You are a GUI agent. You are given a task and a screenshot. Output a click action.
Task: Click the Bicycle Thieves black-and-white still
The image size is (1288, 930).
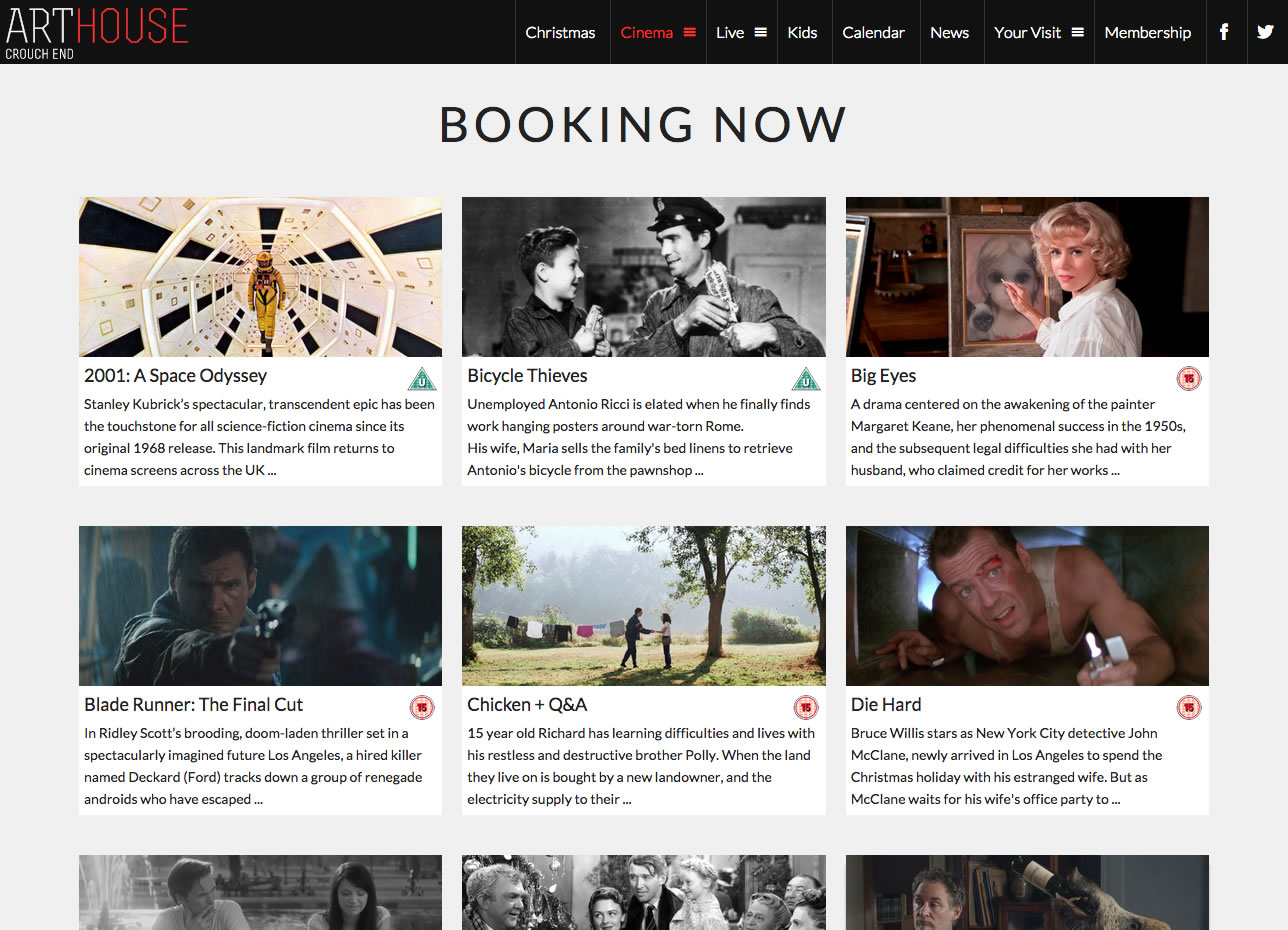tap(644, 277)
